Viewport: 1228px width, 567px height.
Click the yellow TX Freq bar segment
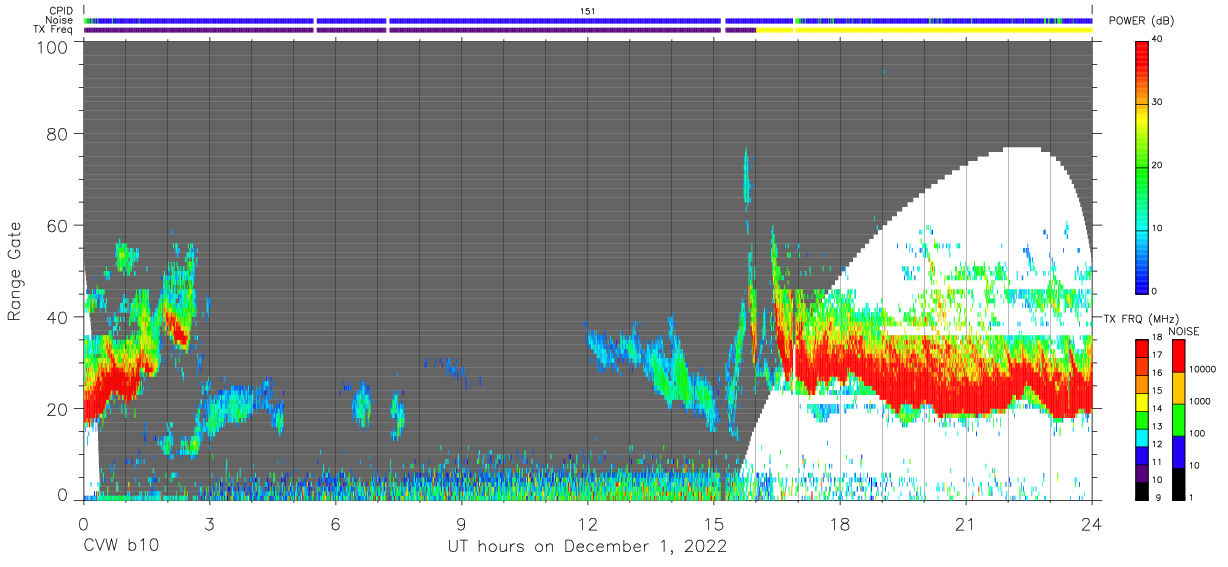point(925,30)
